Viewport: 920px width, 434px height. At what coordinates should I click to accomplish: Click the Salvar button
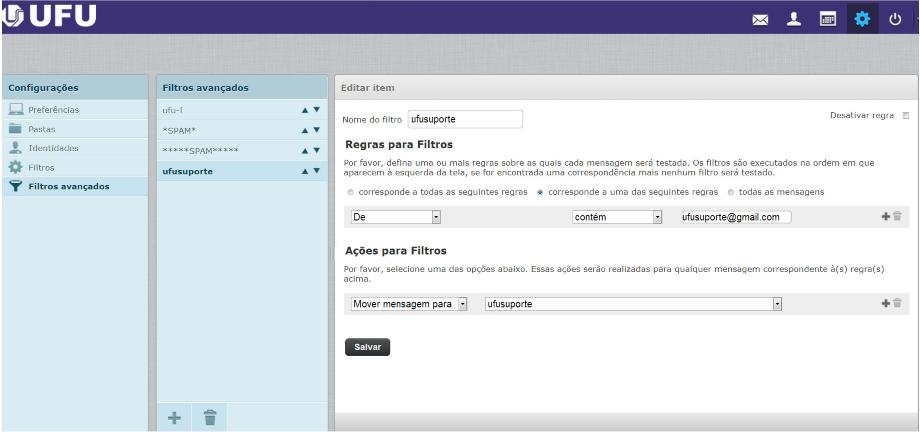(x=367, y=347)
